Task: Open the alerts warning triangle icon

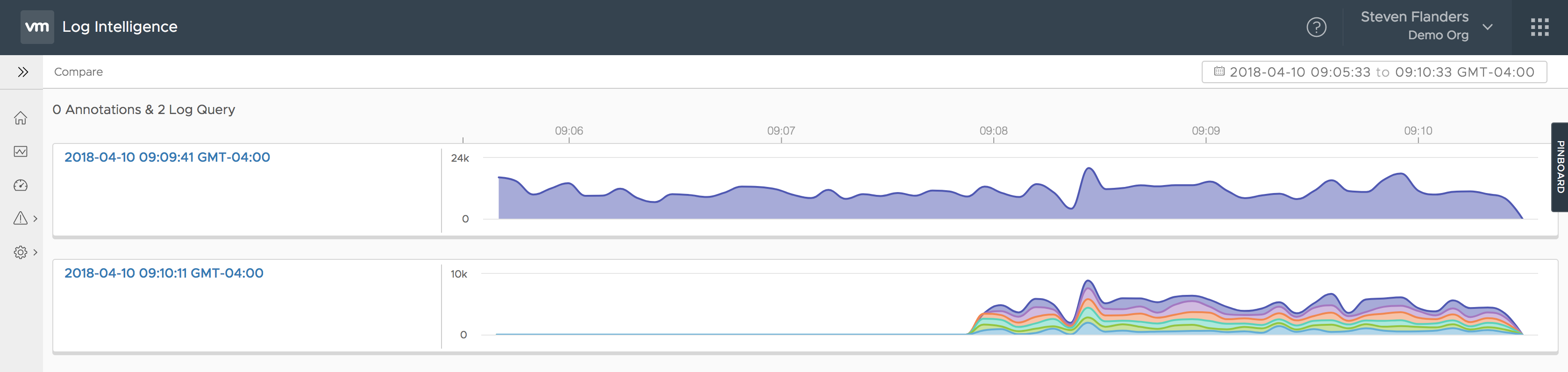Action: 20,218
